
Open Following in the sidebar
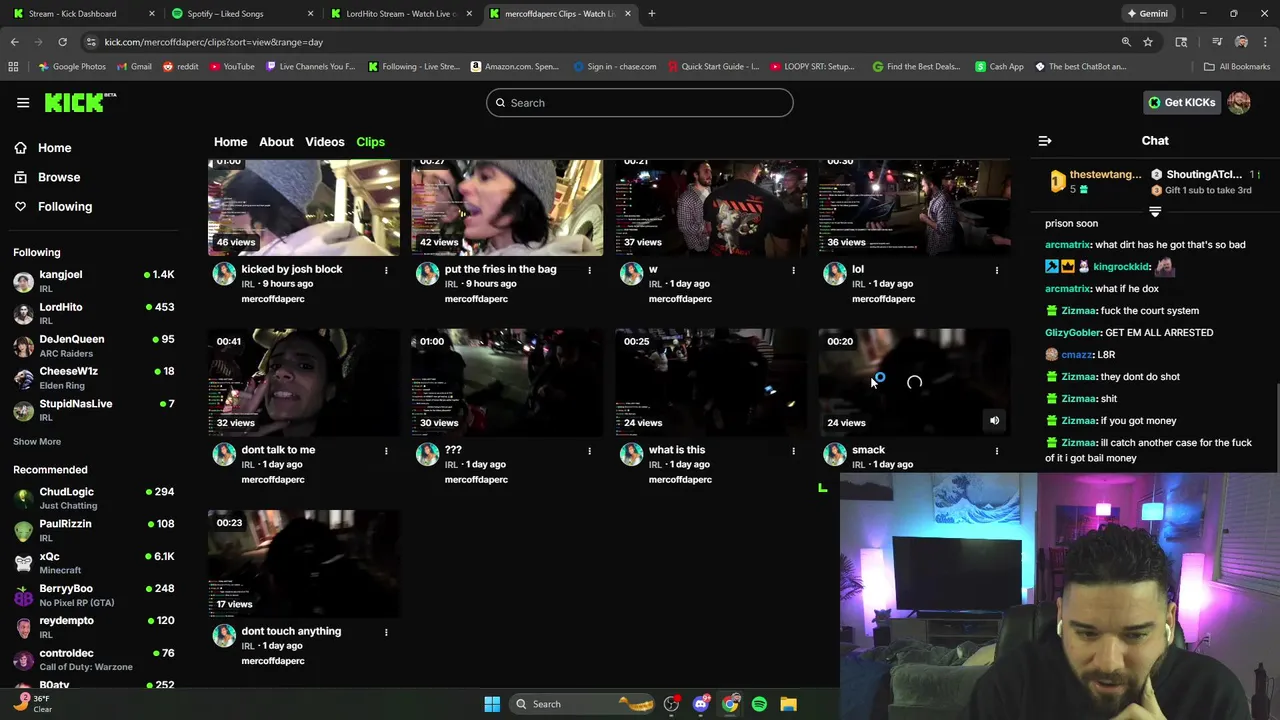point(64,206)
